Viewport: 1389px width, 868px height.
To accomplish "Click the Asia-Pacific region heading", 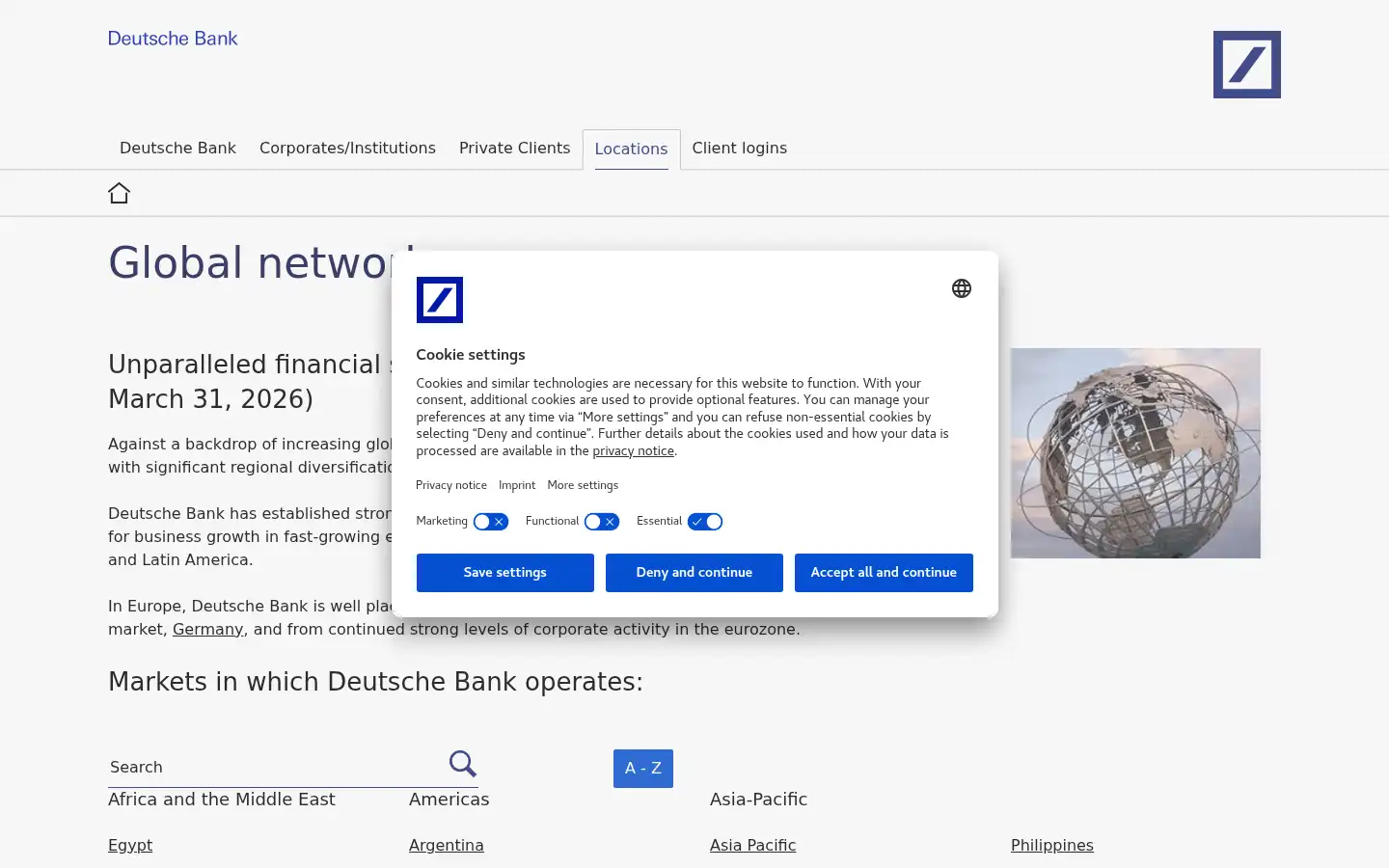I will [x=758, y=799].
